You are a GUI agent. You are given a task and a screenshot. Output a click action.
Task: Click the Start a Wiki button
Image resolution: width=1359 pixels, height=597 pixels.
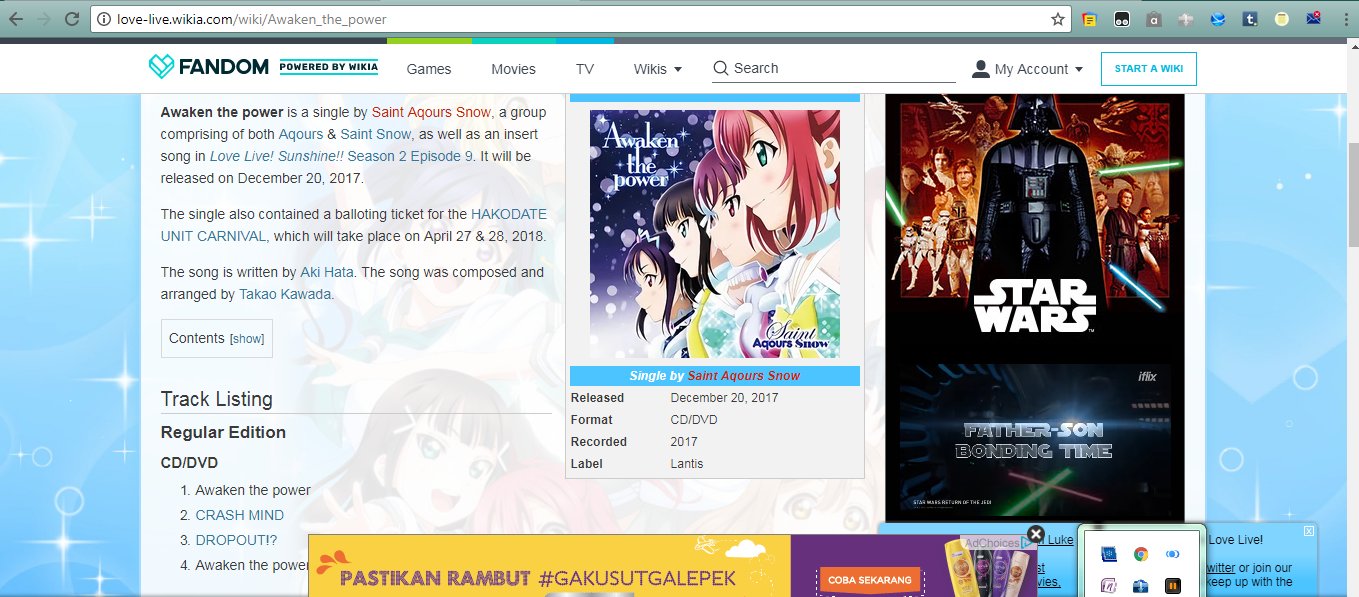coord(1148,68)
